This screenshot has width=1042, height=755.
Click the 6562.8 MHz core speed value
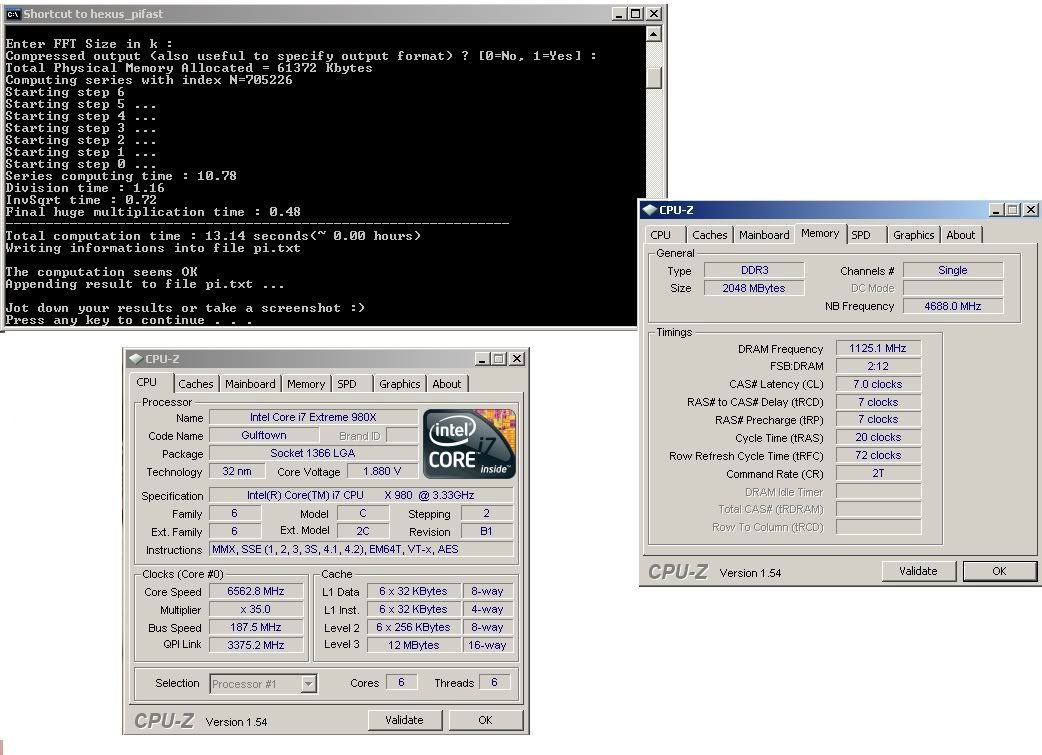[256, 592]
